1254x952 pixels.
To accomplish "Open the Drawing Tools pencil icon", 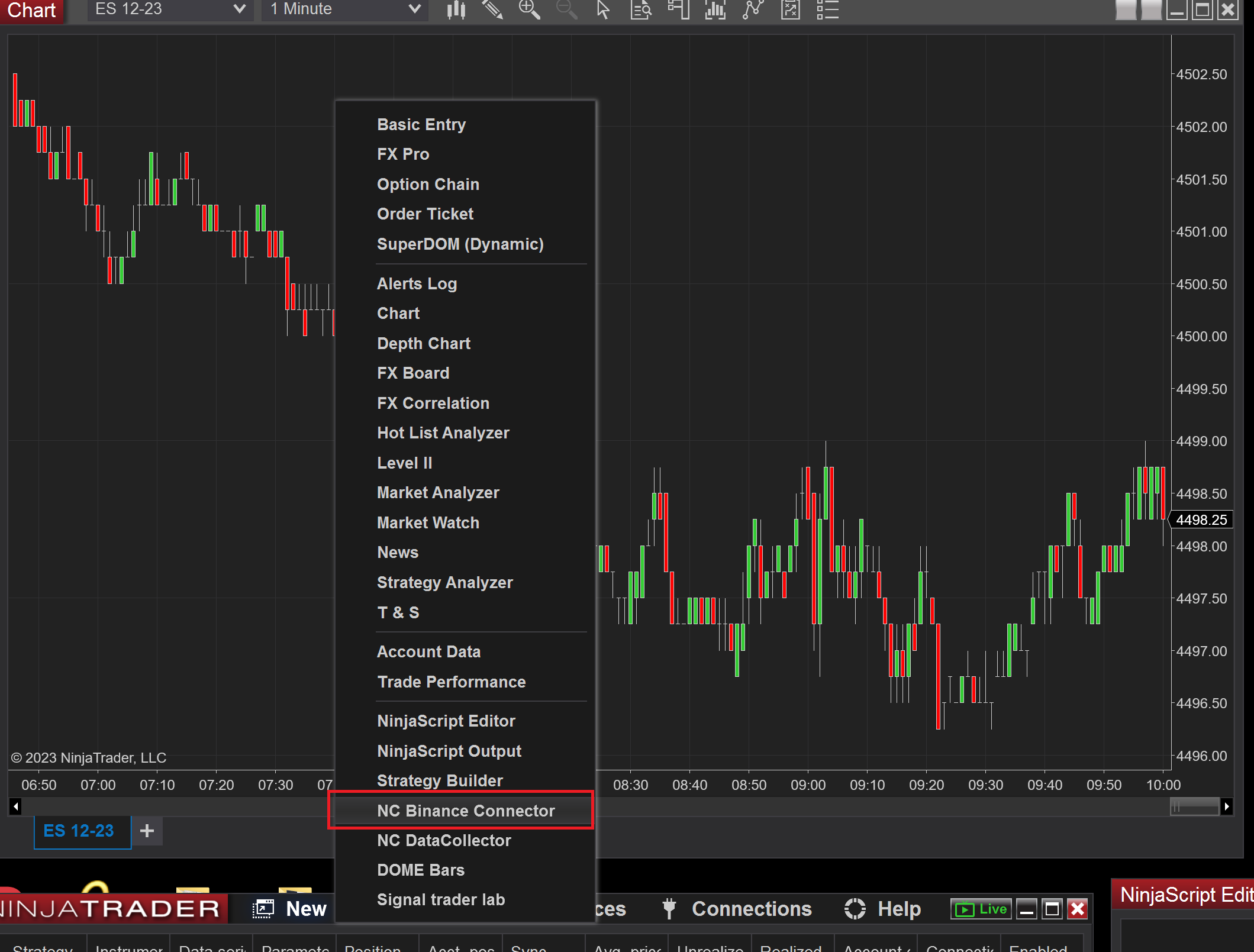I will [x=493, y=9].
